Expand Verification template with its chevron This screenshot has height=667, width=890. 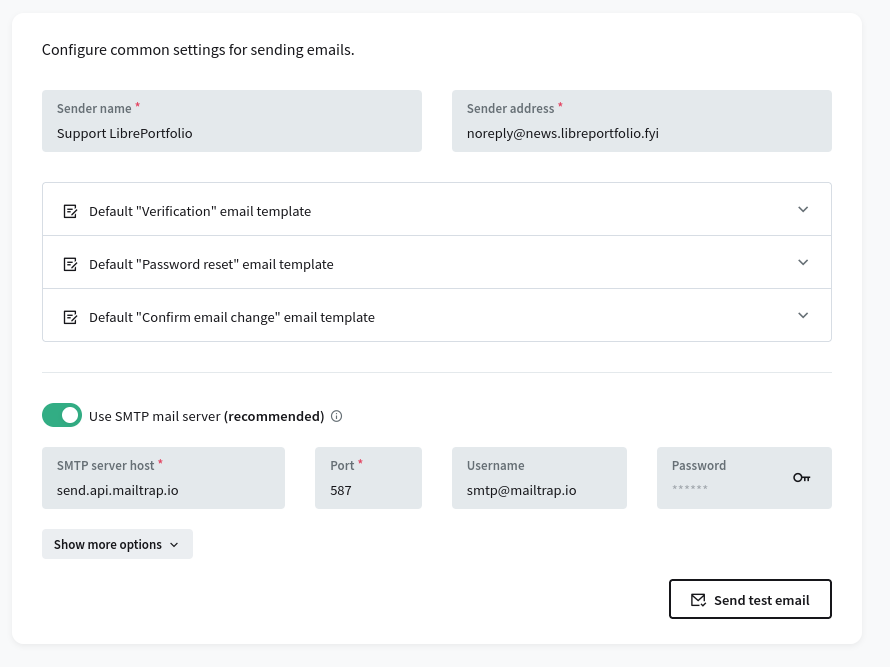(x=803, y=210)
